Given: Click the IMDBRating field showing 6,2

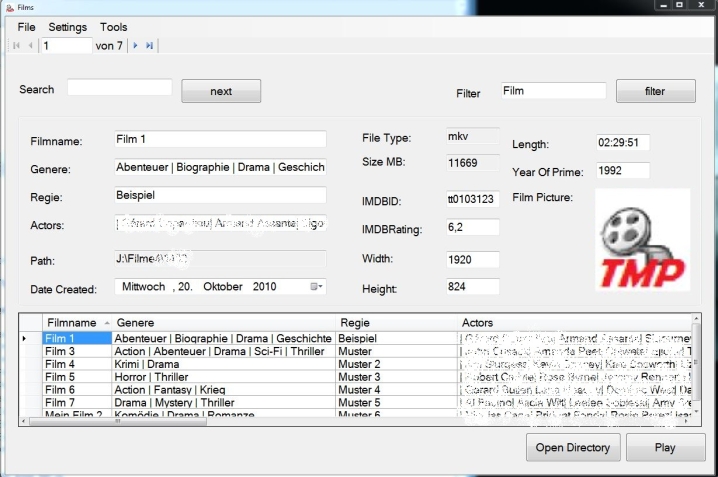Looking at the screenshot, I should 472,228.
